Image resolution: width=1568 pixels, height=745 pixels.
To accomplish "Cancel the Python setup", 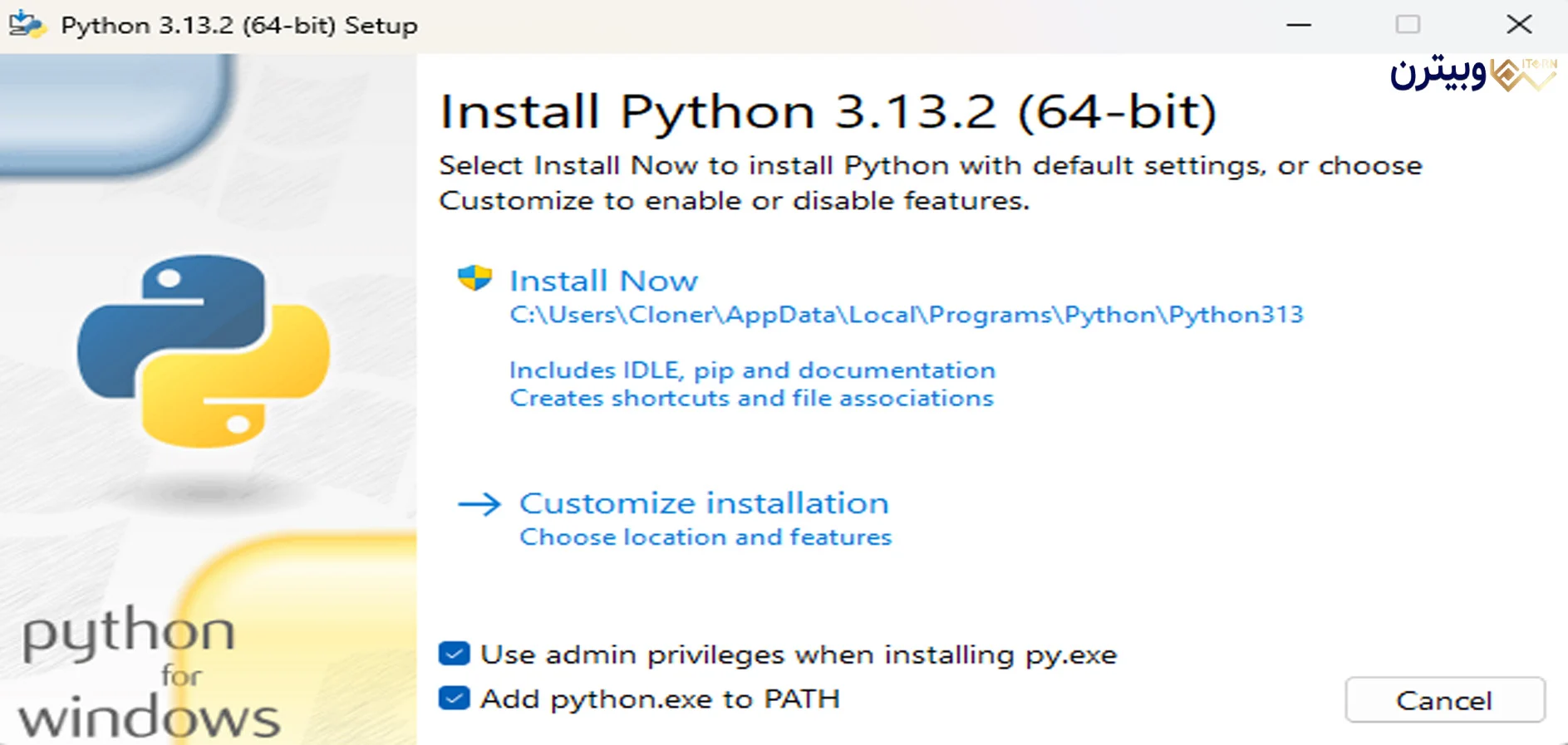I will coord(1445,700).
